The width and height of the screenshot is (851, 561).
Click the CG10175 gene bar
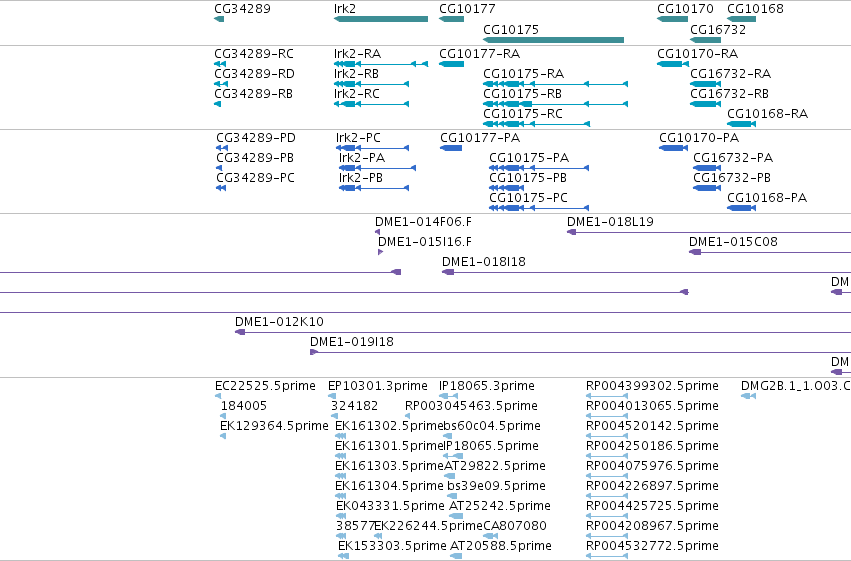pyautogui.click(x=554, y=40)
